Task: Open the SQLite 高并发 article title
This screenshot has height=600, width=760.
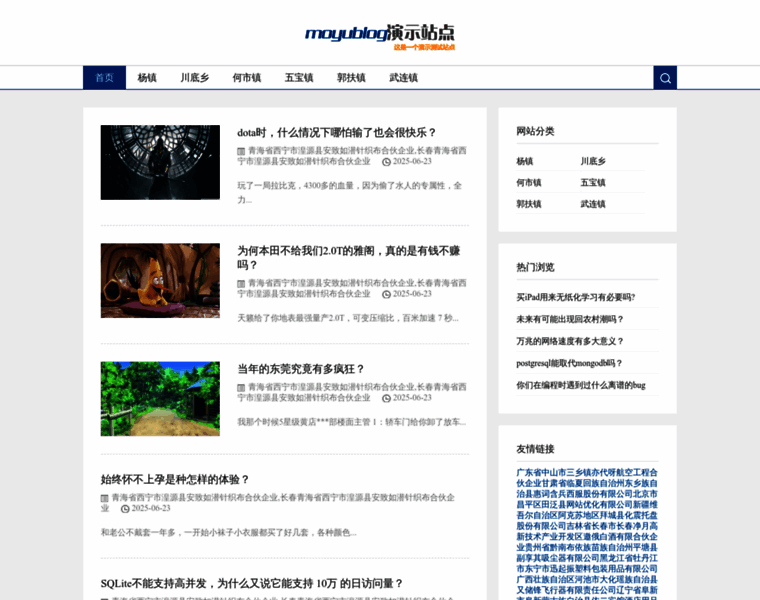Action: (x=252, y=584)
